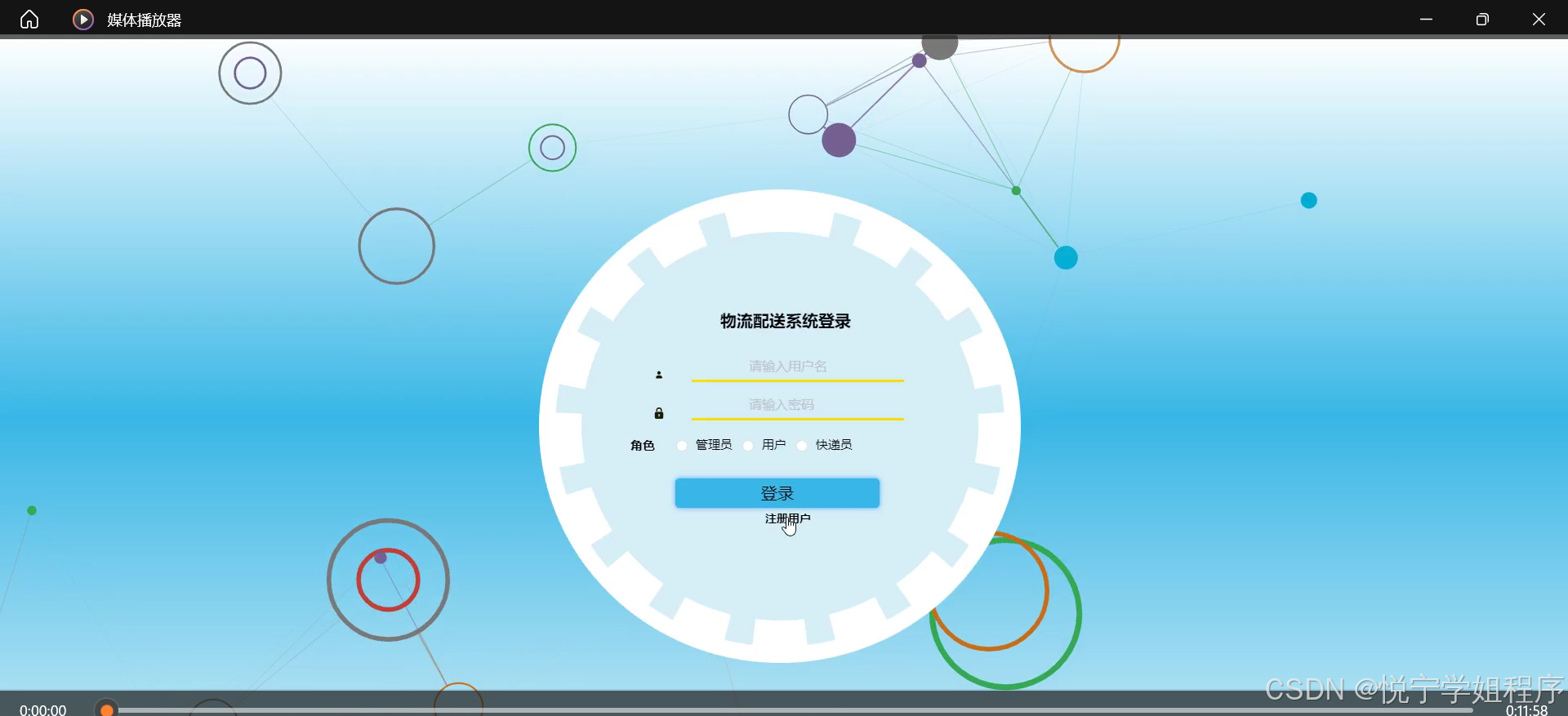Close the media player window
1568x716 pixels.
pos(1539,19)
